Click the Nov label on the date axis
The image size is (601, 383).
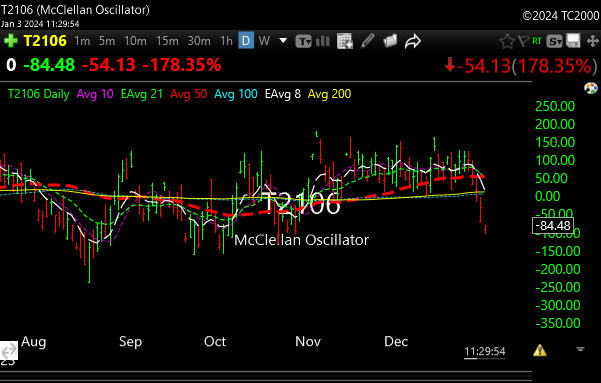(x=308, y=341)
